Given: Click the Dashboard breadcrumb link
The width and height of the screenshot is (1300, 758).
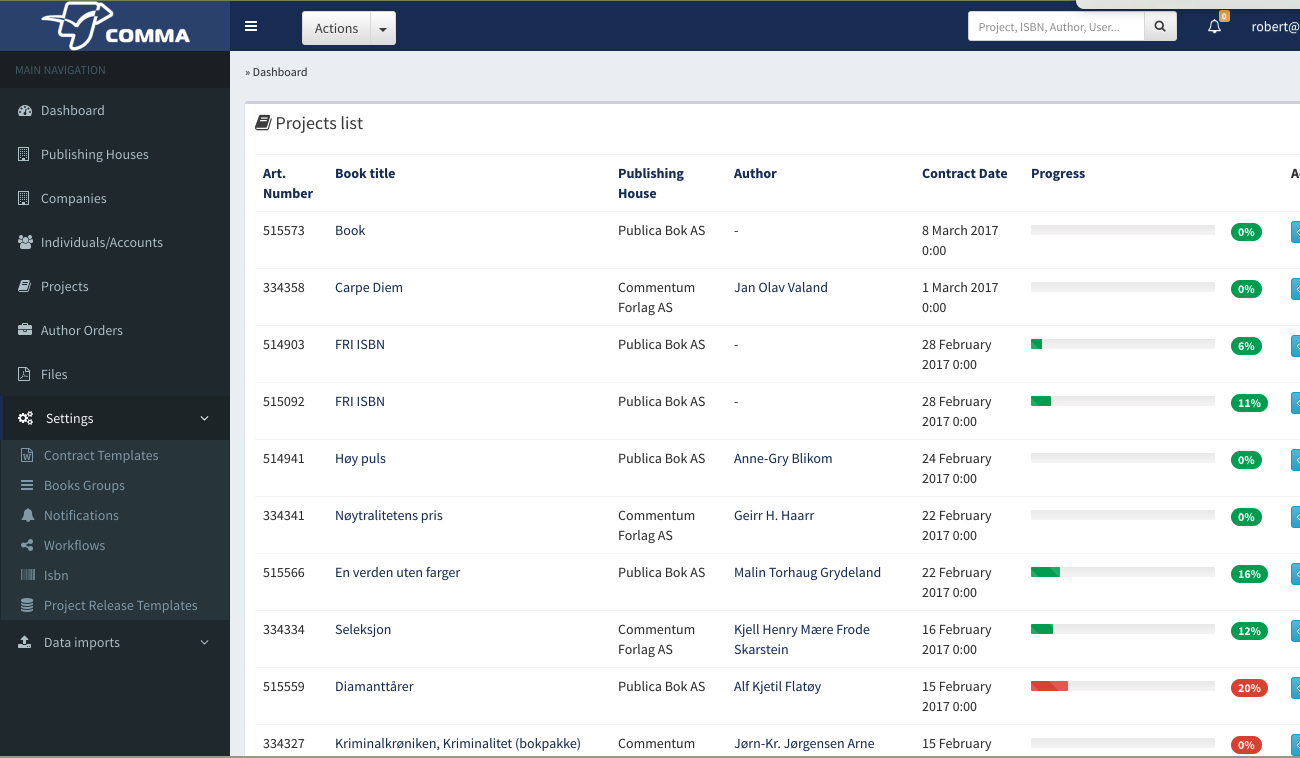Looking at the screenshot, I should 280,72.
